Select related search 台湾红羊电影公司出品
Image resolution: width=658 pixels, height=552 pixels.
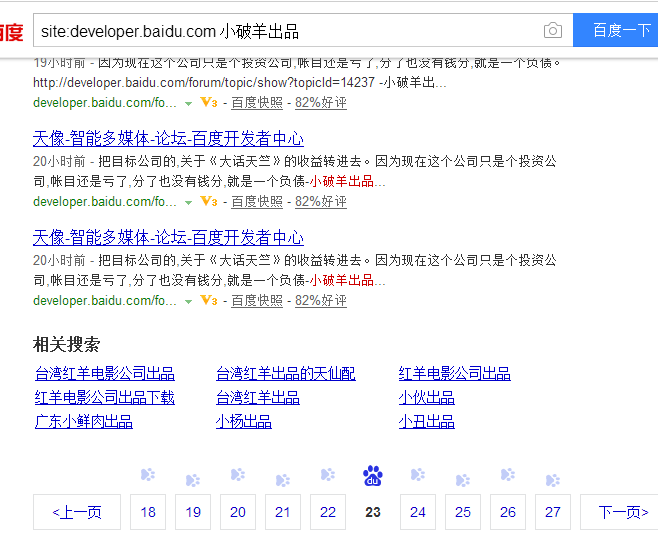pyautogui.click(x=105, y=374)
